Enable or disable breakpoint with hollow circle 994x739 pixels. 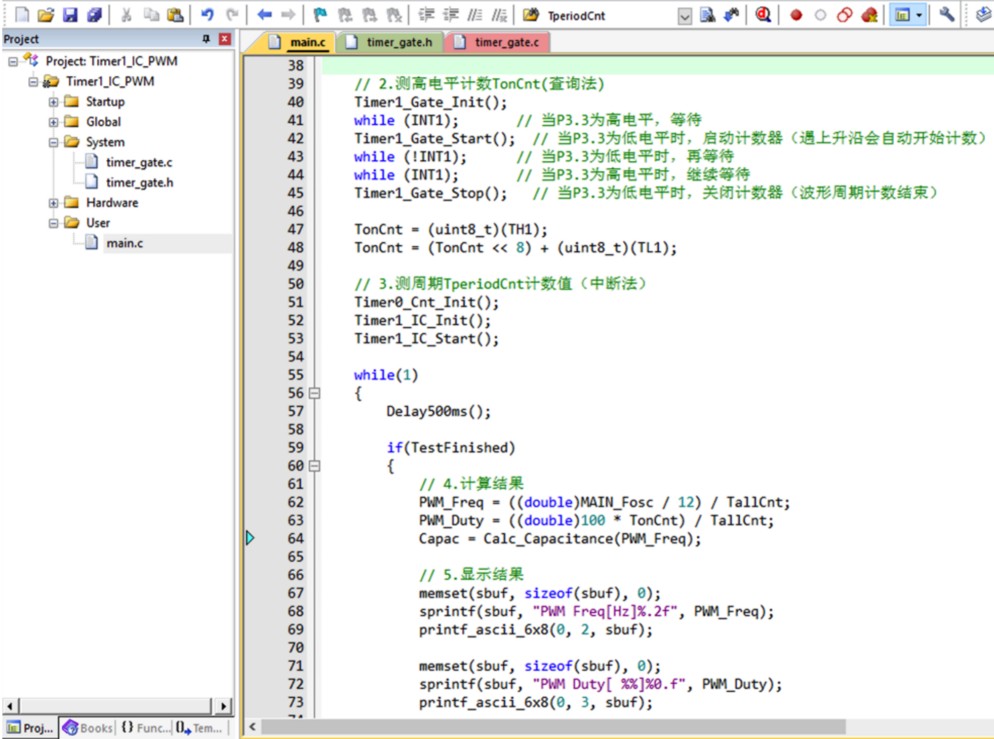[820, 15]
